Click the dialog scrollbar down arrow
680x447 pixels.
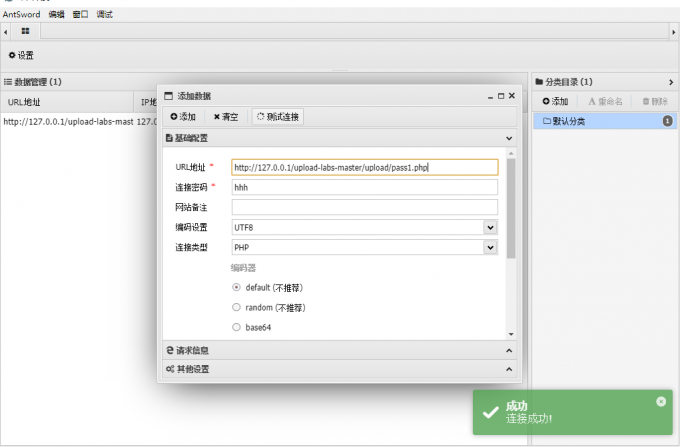tap(511, 334)
